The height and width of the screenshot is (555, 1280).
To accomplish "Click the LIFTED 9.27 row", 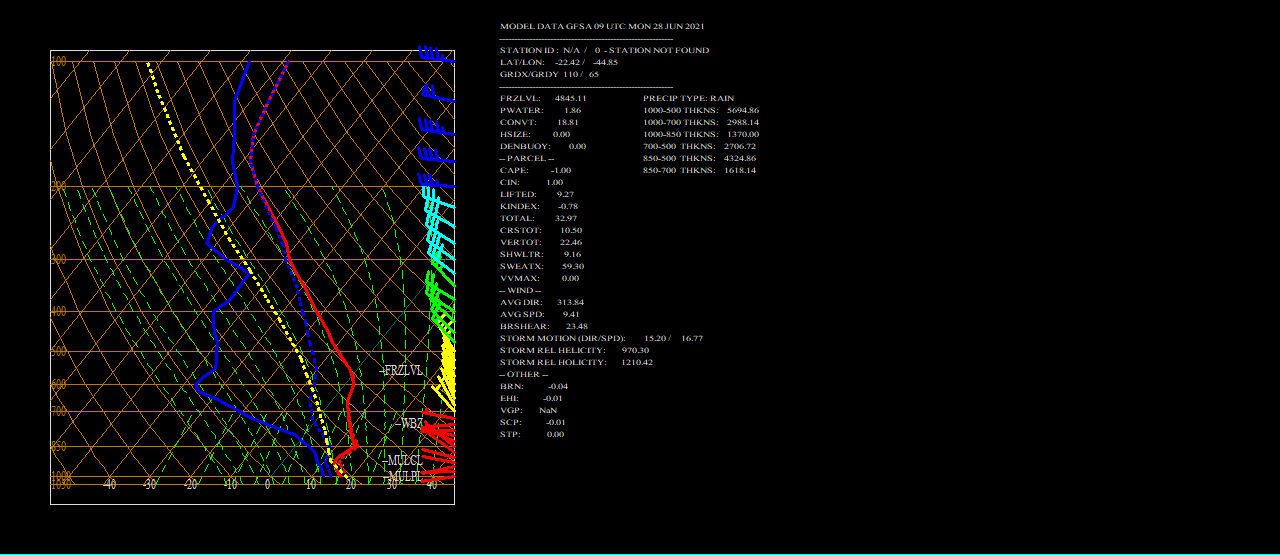I will (x=537, y=194).
